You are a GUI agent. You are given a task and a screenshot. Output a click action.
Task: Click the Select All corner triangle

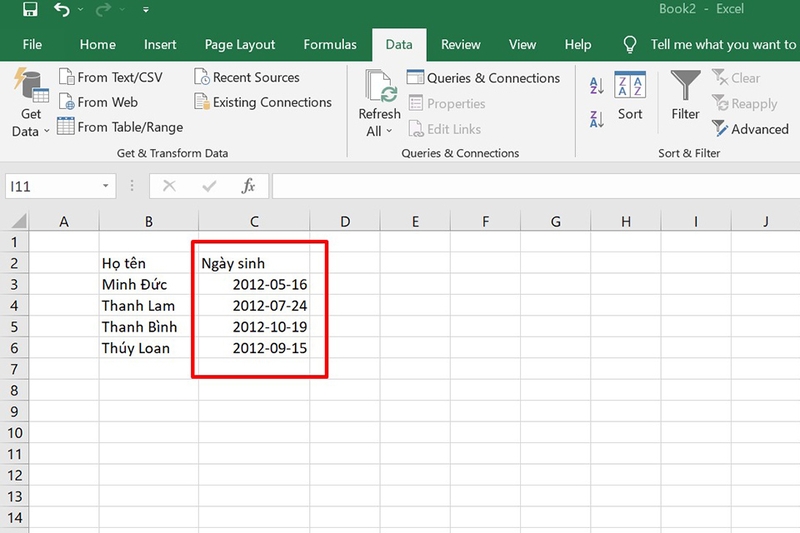coord(18,221)
